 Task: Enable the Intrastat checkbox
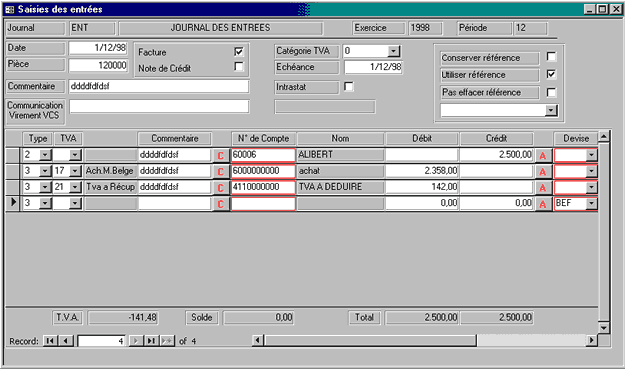pyautogui.click(x=349, y=86)
